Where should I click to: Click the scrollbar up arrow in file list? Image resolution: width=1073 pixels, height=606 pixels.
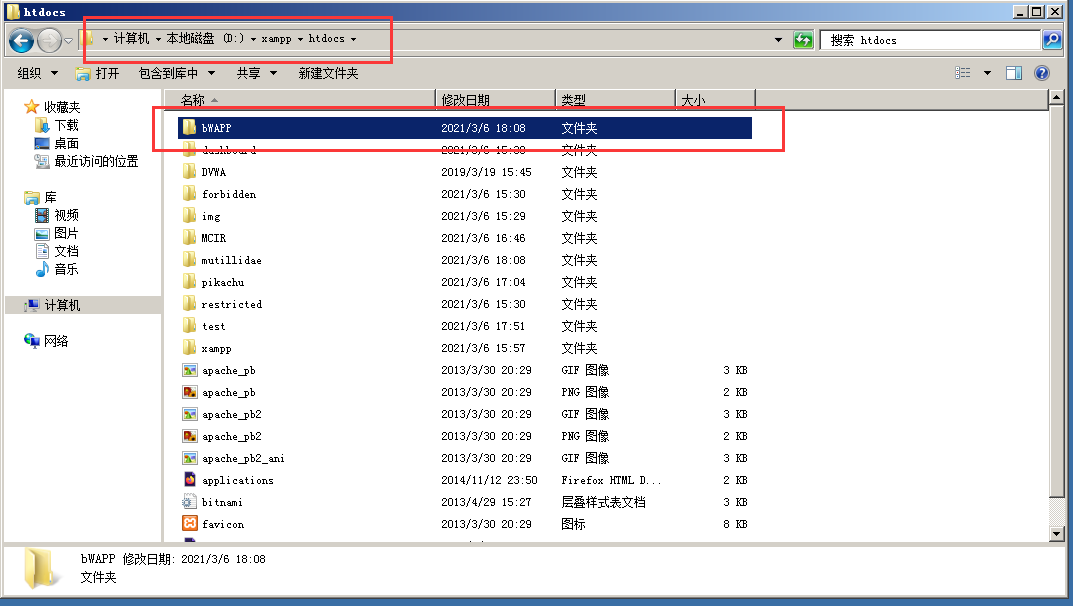click(x=1057, y=98)
